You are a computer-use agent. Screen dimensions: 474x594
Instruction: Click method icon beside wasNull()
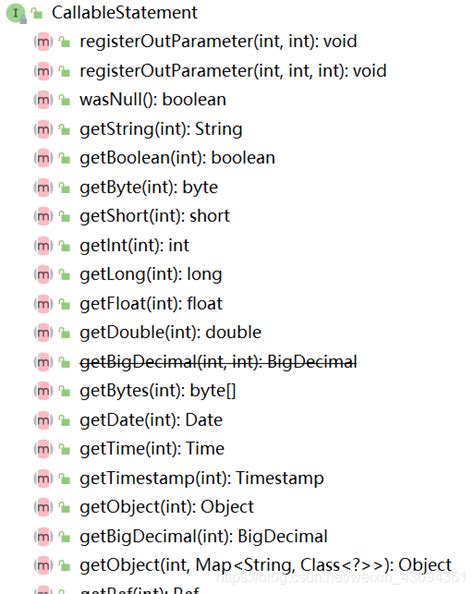[43, 100]
